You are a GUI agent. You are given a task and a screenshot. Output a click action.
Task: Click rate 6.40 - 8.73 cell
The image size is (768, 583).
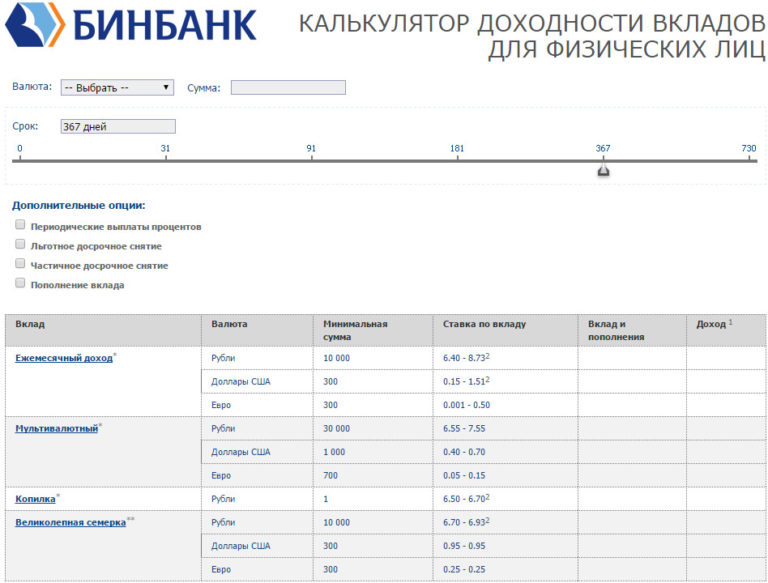click(x=505, y=358)
